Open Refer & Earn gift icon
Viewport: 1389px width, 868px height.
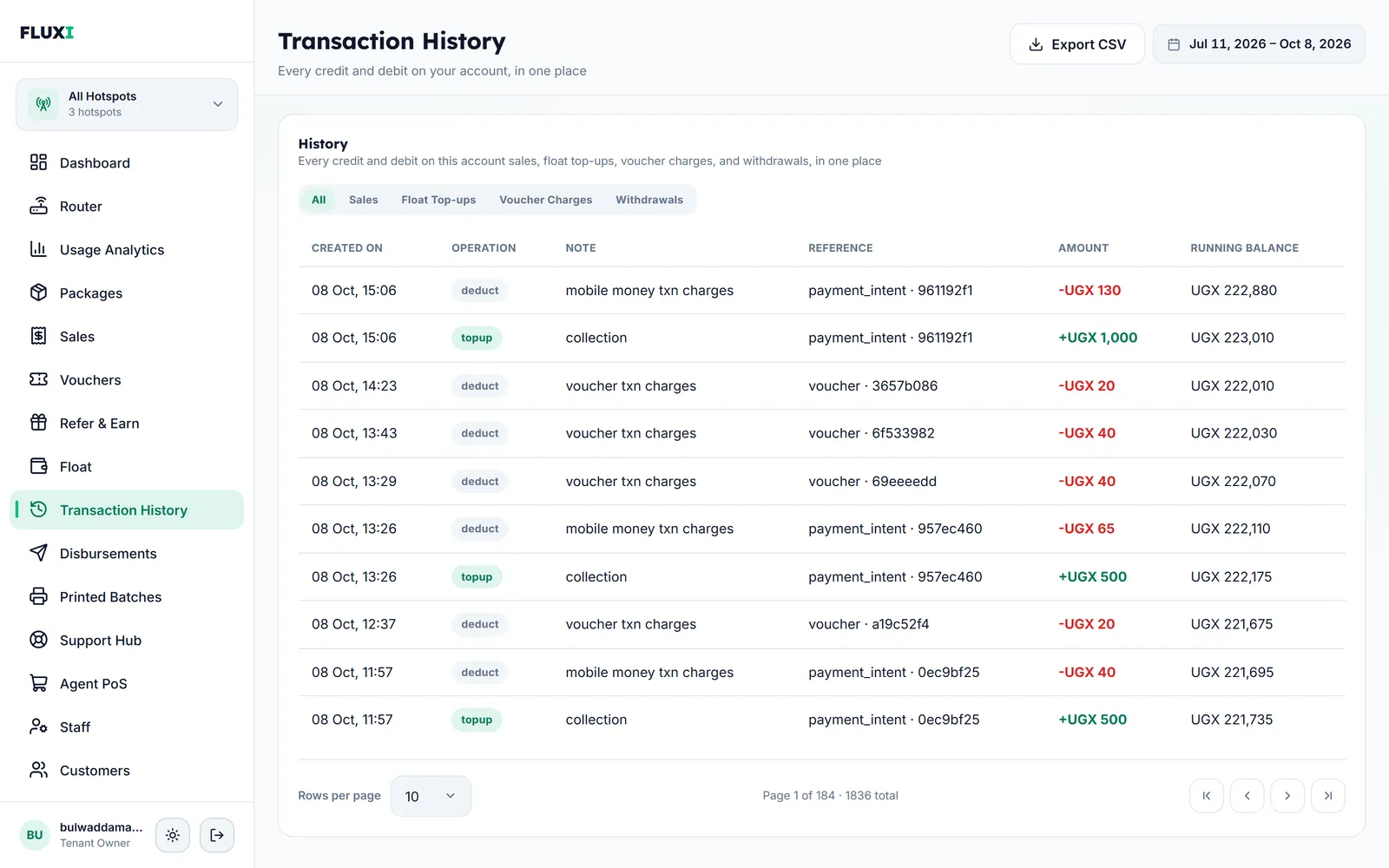[x=39, y=423]
